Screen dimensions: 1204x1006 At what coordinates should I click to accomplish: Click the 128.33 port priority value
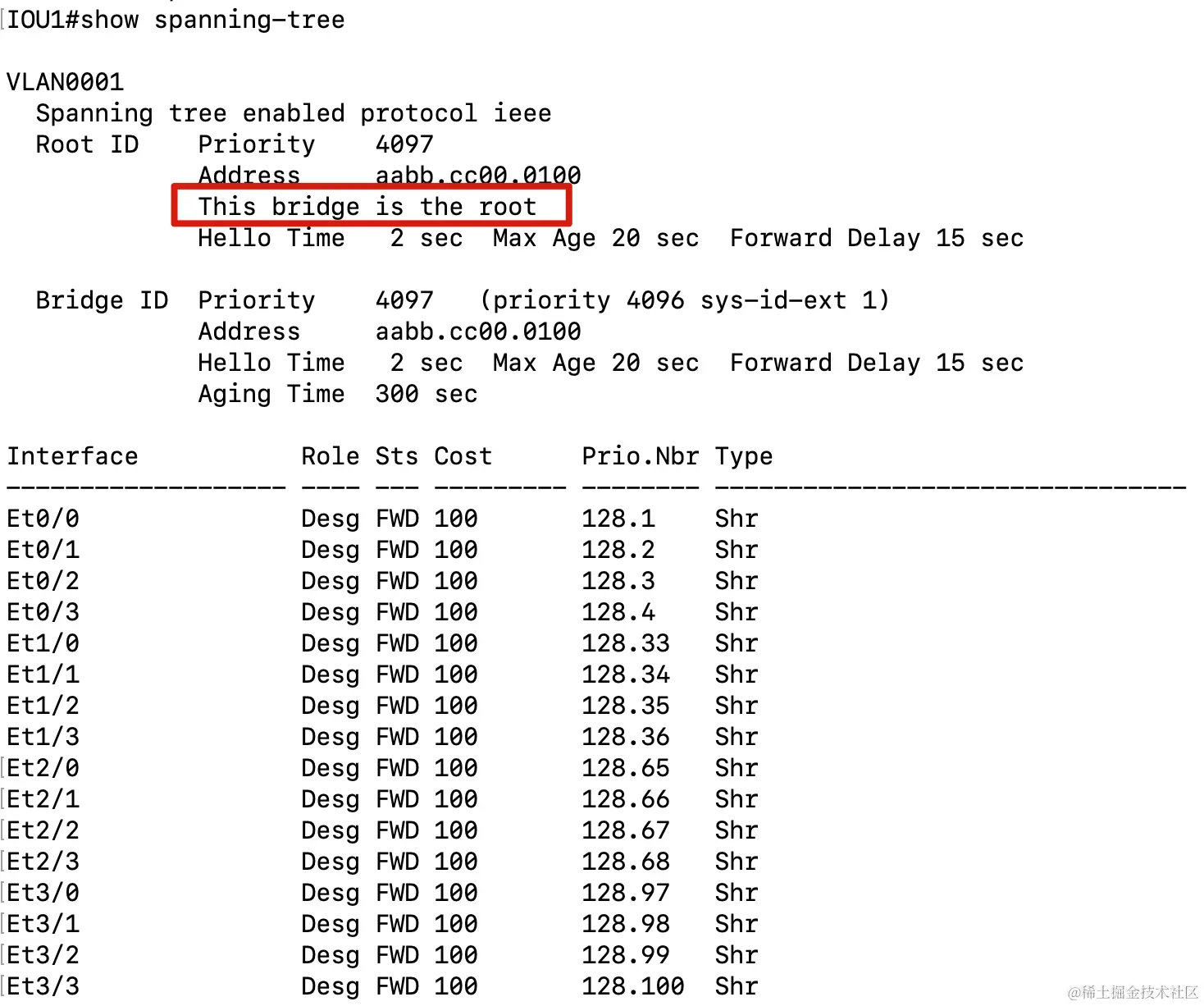point(626,643)
